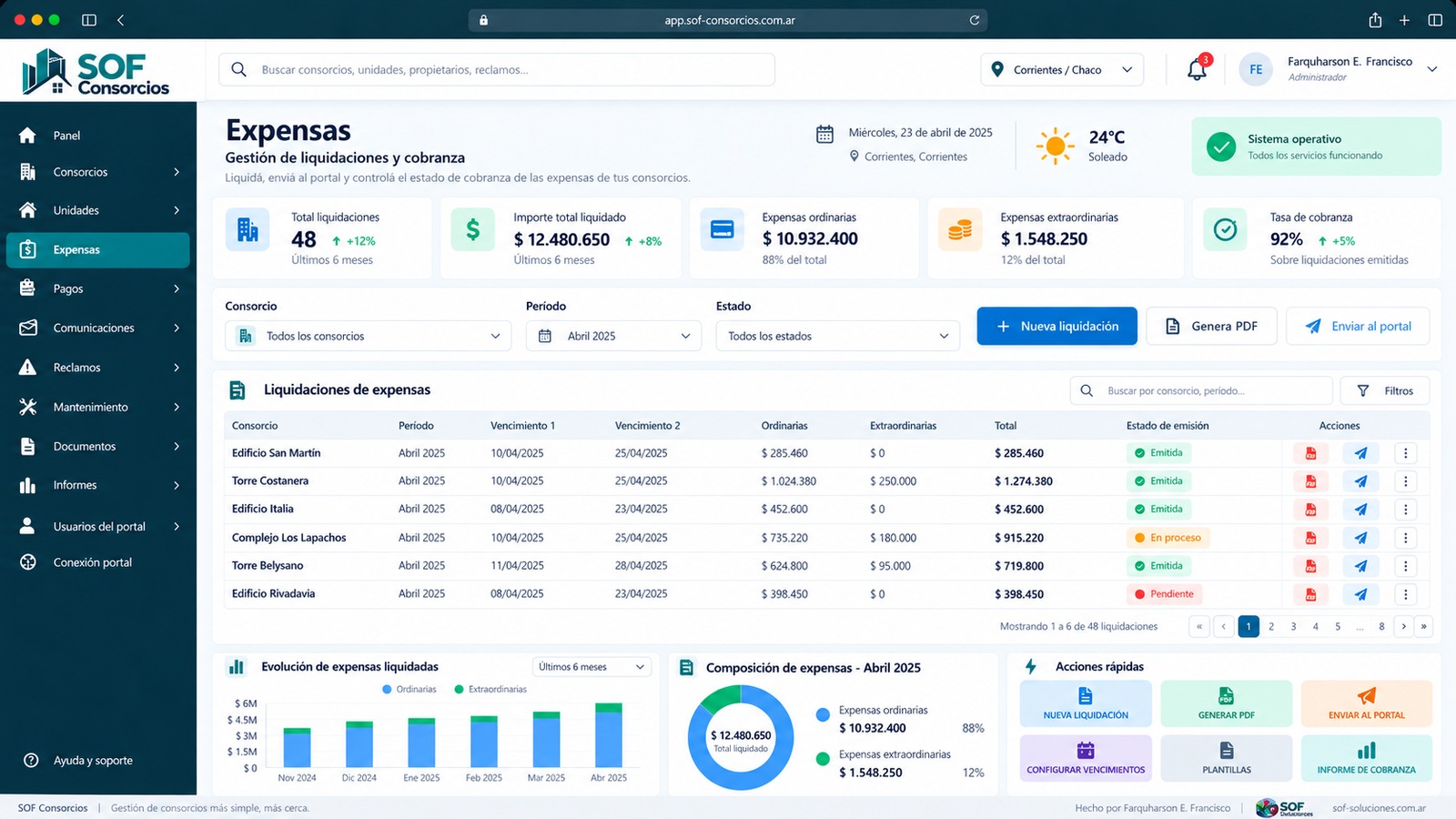Go to pagination page 2
The image size is (1456, 819).
click(x=1271, y=626)
